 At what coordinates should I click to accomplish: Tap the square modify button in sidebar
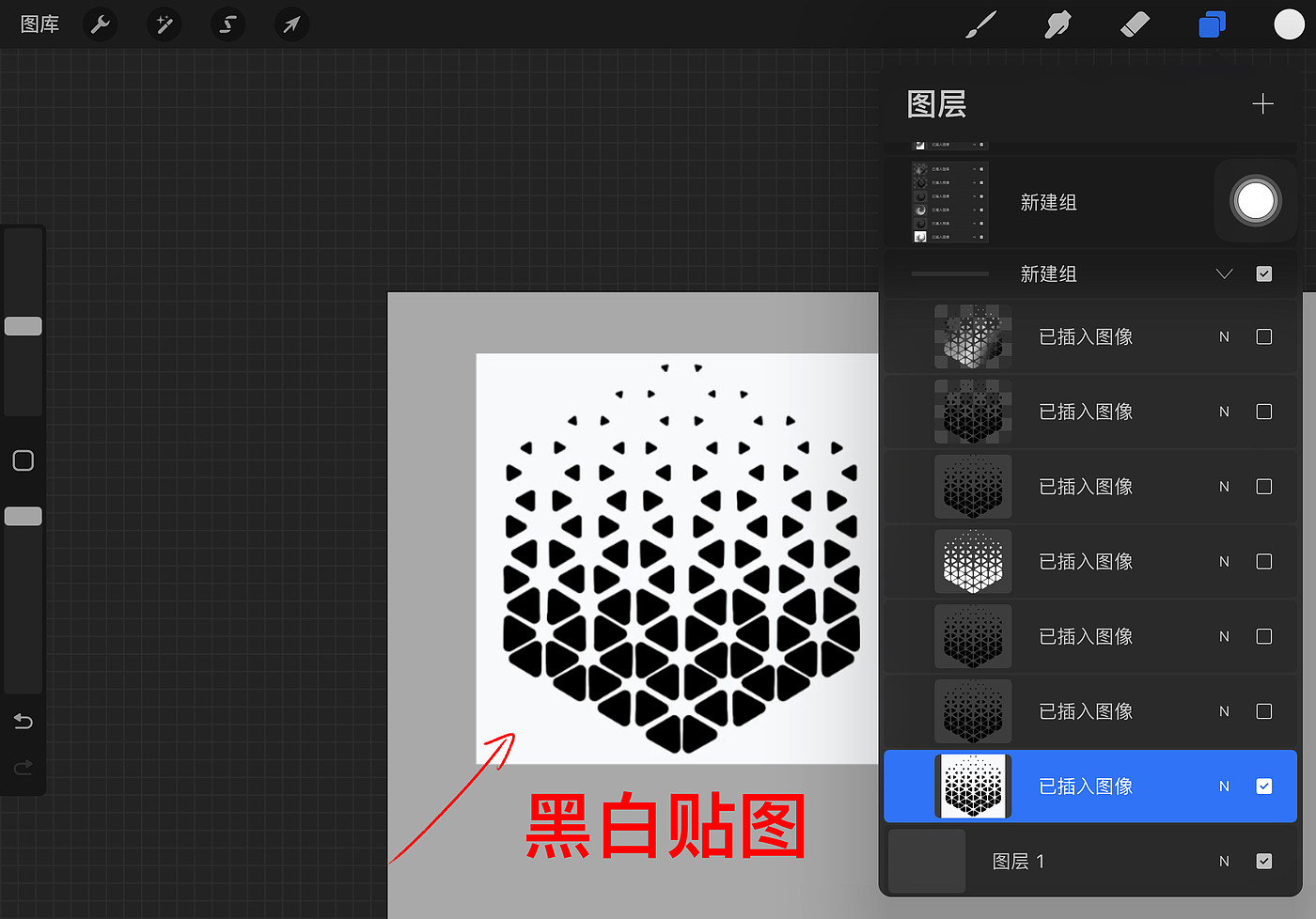coord(23,460)
